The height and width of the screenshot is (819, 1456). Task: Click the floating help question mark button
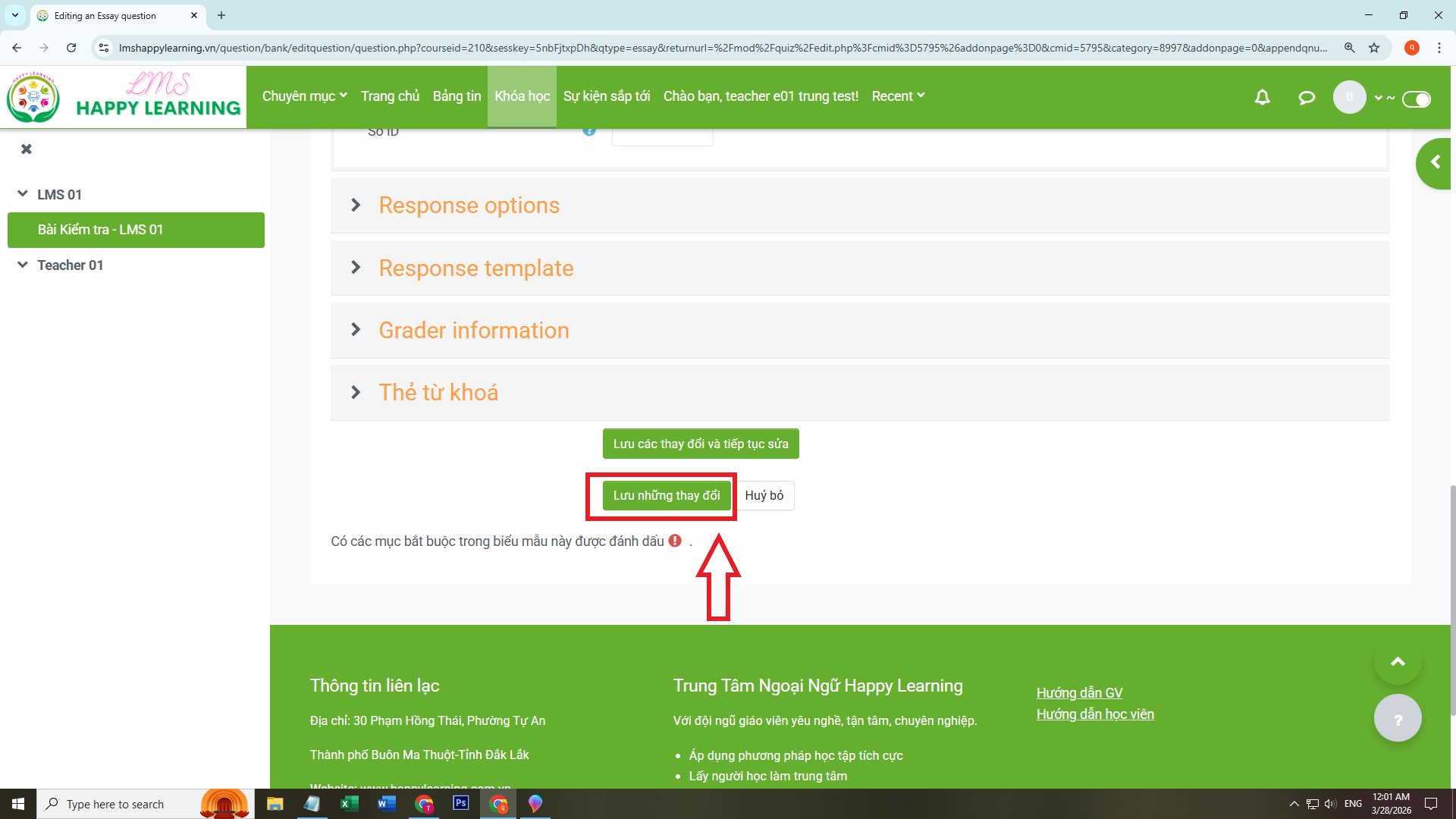1397,719
